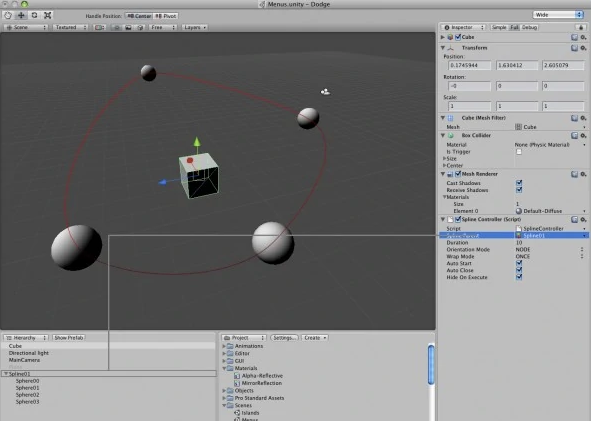Uncheck the Auto Start option
This screenshot has height=421, width=591.
(x=519, y=263)
